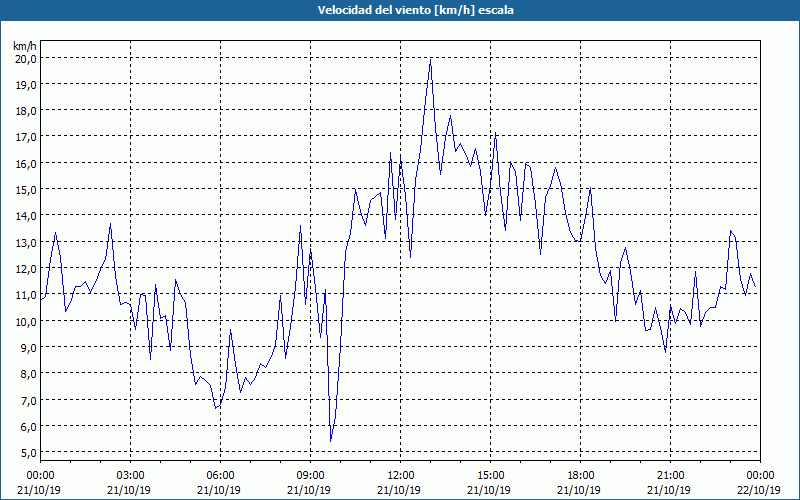Click the "km/h" unit label above the y-axis
This screenshot has height=500, width=800.
tap(25, 46)
